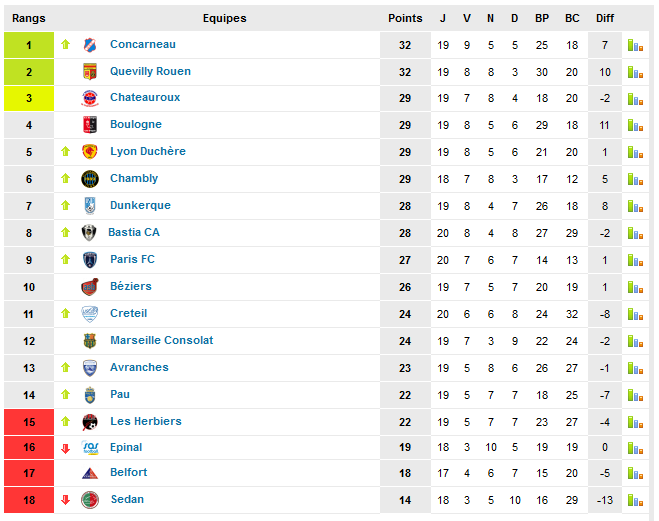Select the Paris FC team name
Viewport: 659px width, 521px height.
132,259
